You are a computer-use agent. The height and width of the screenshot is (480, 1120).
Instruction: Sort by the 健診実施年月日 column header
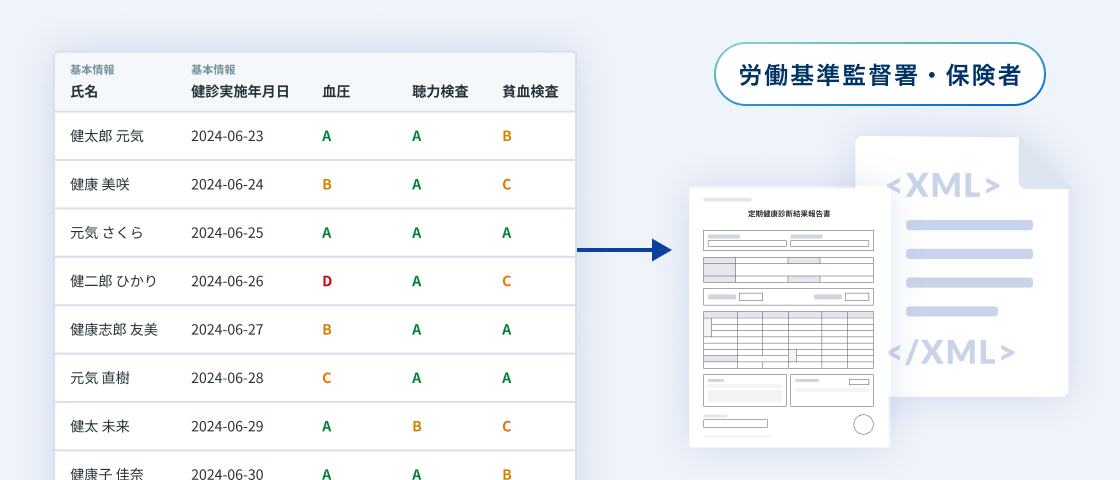click(x=240, y=91)
